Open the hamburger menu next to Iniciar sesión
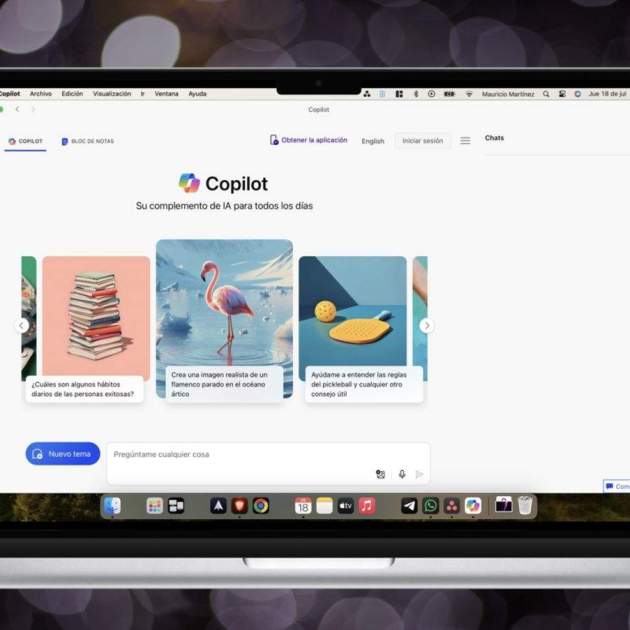The width and height of the screenshot is (630, 630). [x=465, y=141]
